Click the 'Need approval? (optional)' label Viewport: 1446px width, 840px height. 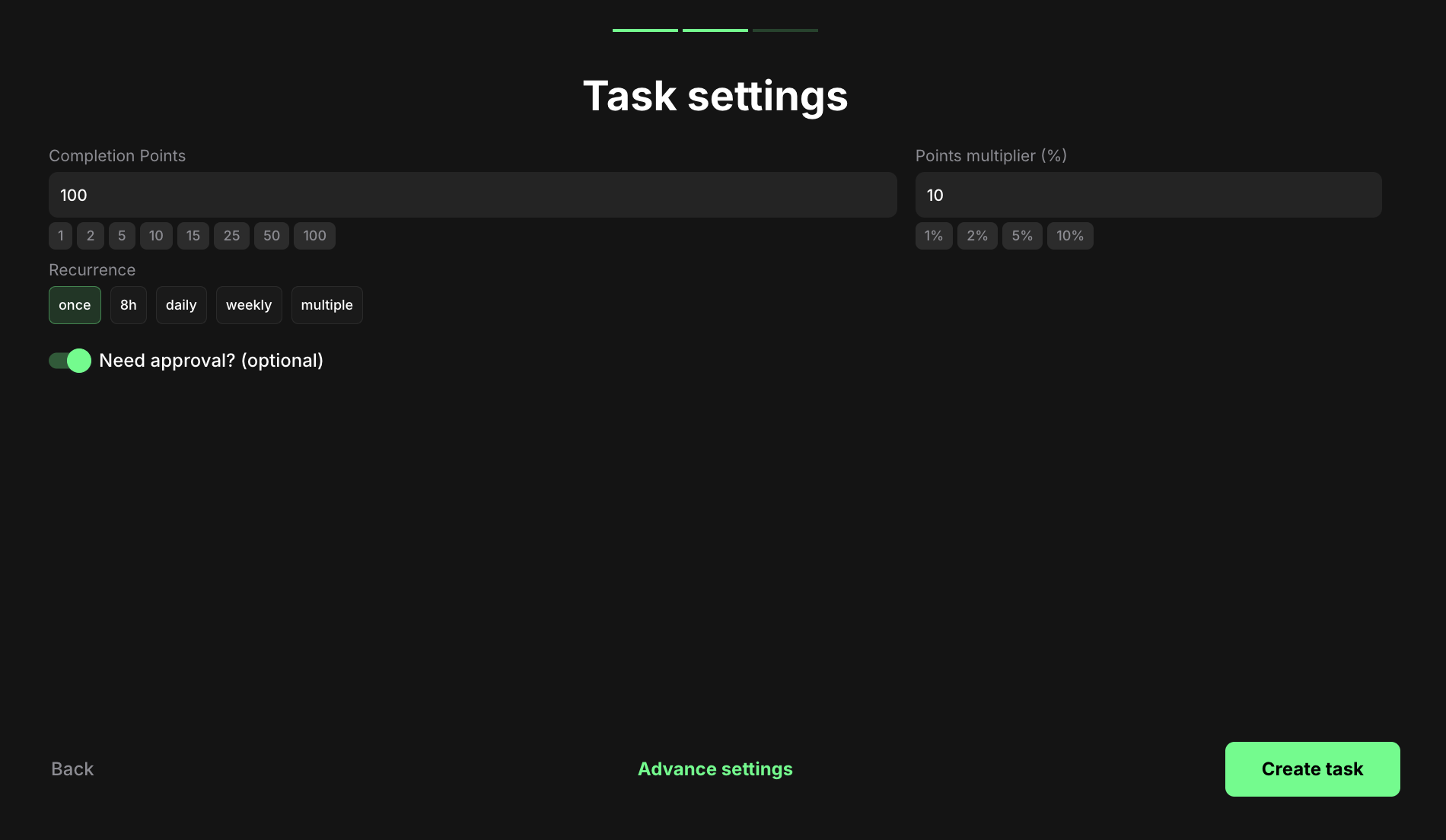point(212,361)
